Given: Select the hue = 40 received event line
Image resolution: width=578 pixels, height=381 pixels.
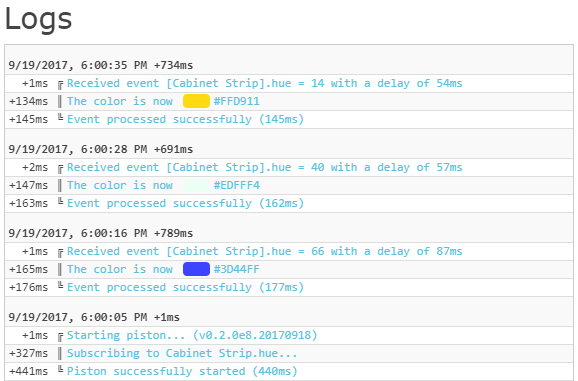Looking at the screenshot, I should (x=264, y=167).
